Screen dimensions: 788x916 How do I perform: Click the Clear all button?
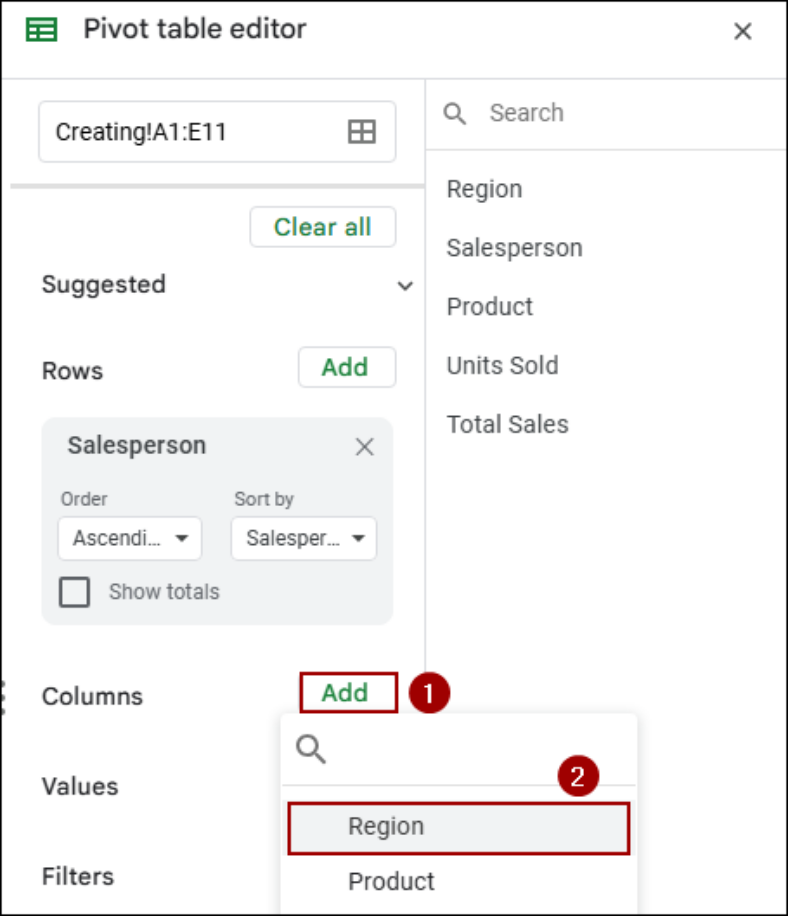(x=322, y=227)
